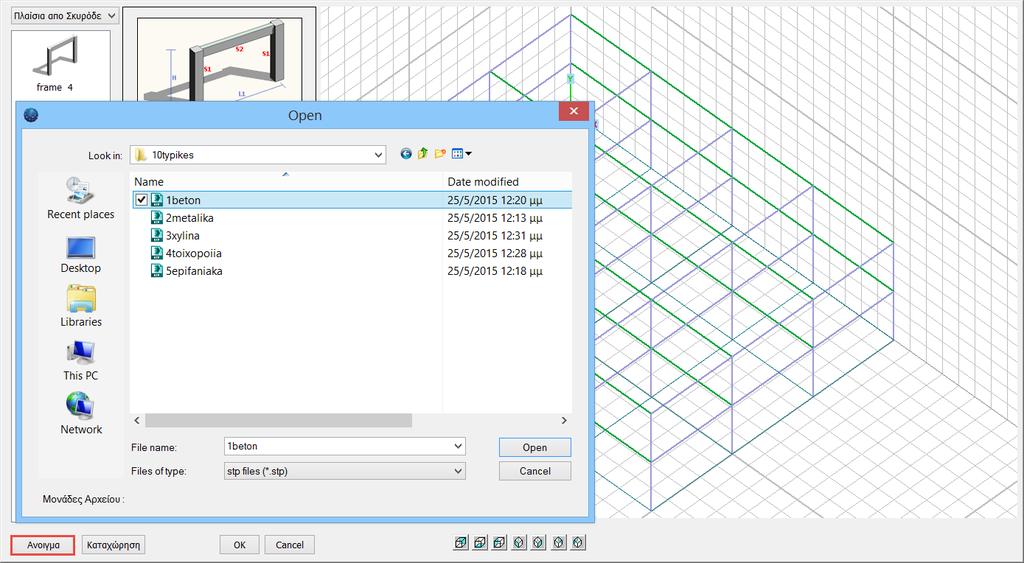This screenshot has height=563, width=1024.
Task: Select the last isometric view icon in bottom toolbar
Action: 578,542
